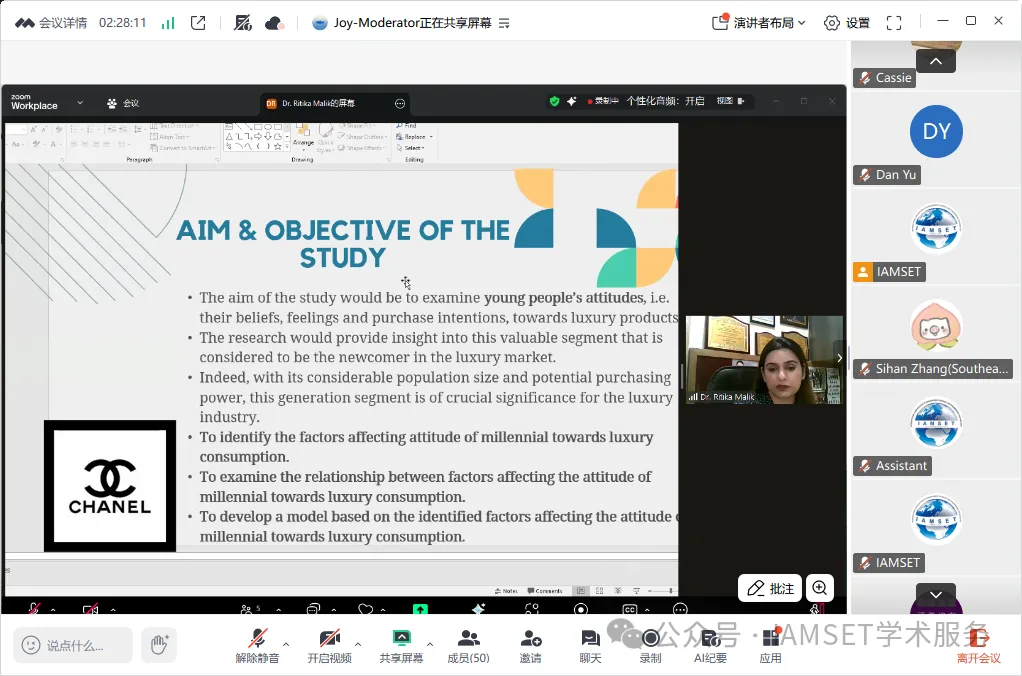Image resolution: width=1022 pixels, height=676 pixels.
Task: Click the AI Companion sparkle icon in Zoom header
Action: (572, 101)
